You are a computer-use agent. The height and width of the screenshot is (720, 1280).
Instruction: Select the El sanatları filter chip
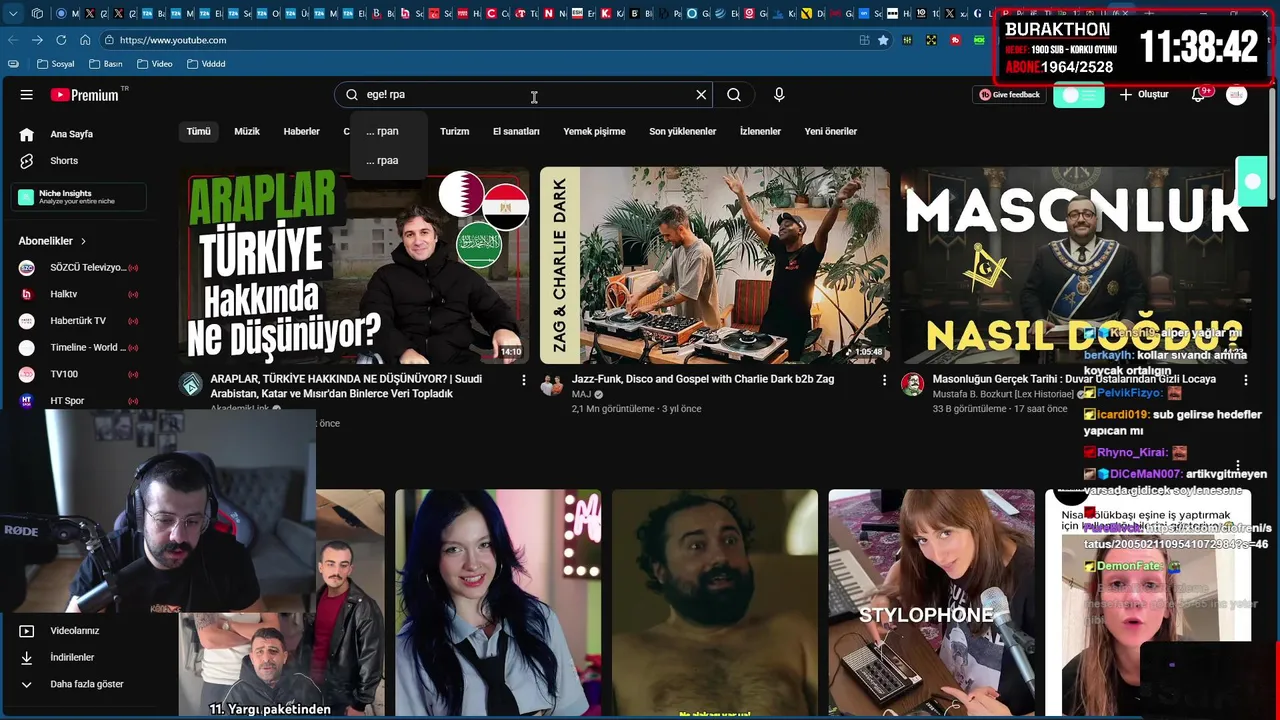[516, 131]
